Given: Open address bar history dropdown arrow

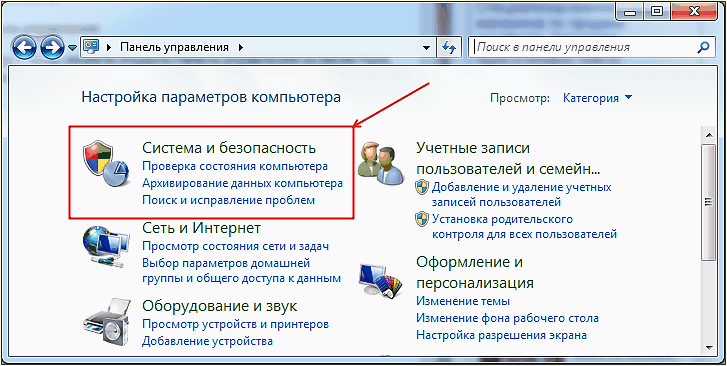Looking at the screenshot, I should pyautogui.click(x=427, y=47).
